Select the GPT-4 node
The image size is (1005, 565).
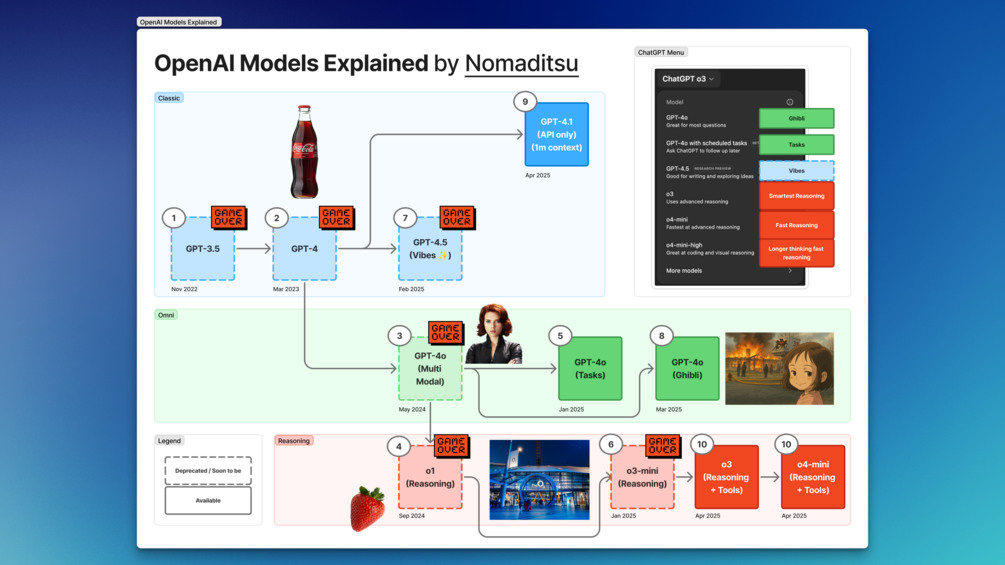tap(304, 249)
